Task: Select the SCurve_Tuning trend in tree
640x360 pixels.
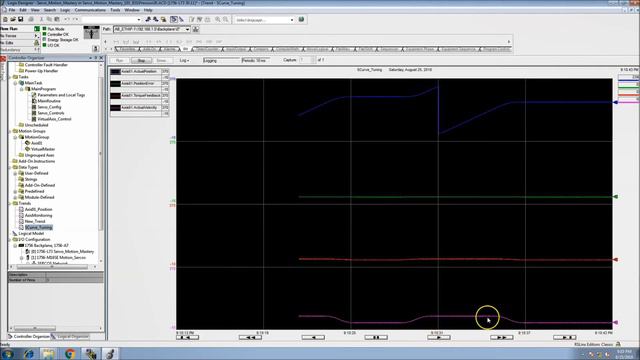Action: 39,227
